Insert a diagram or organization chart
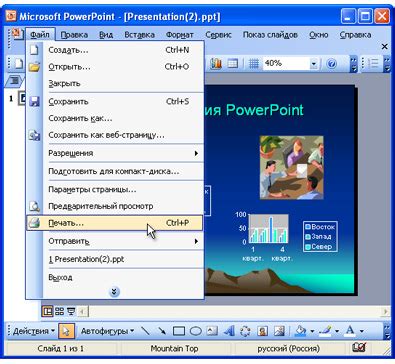 tap(245, 331)
